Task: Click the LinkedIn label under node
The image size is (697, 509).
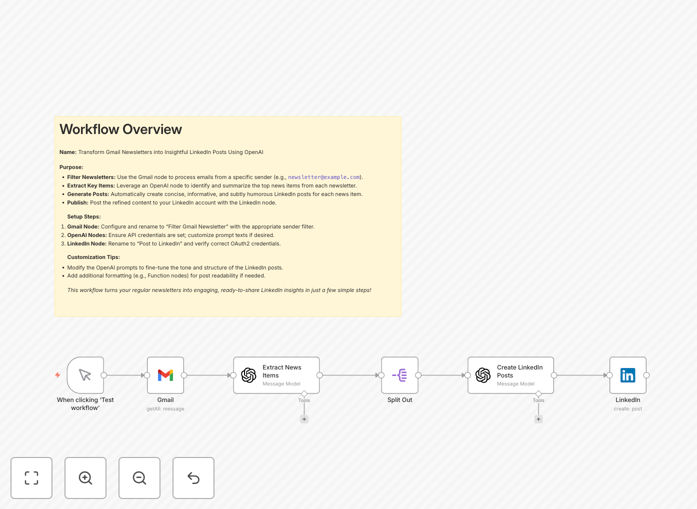Action: pos(628,400)
